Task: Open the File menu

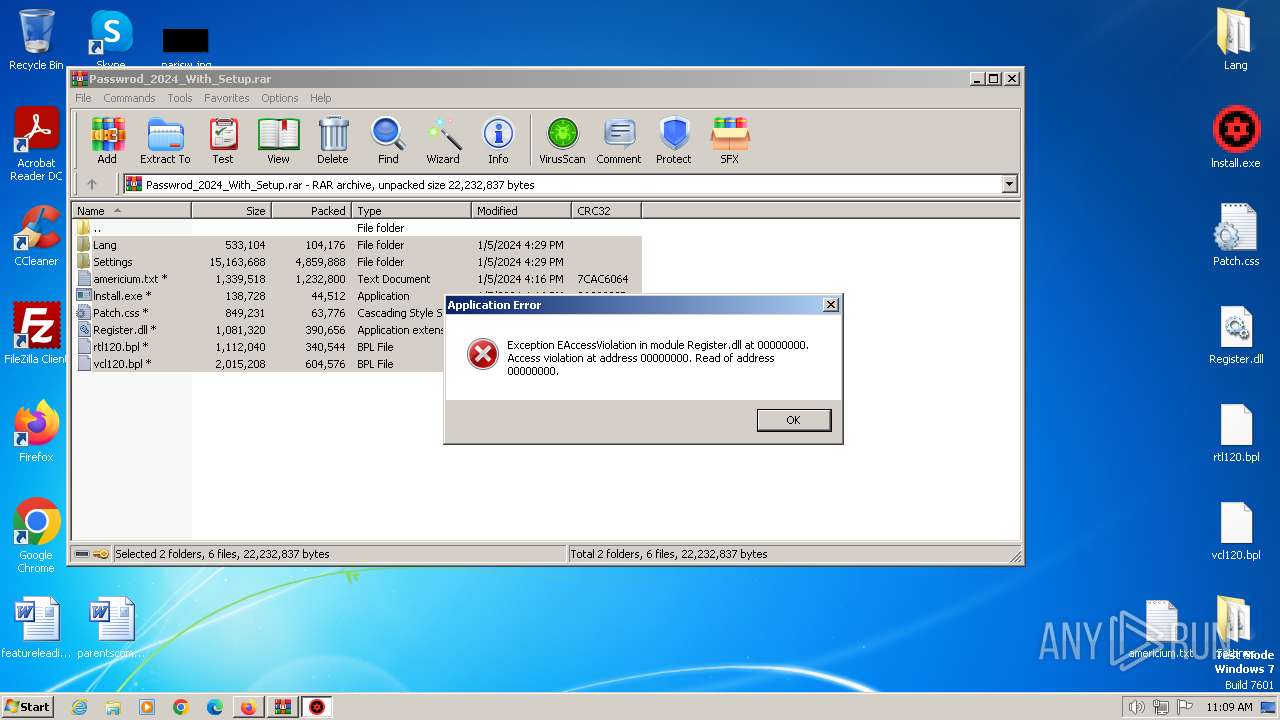Action: tap(83, 98)
